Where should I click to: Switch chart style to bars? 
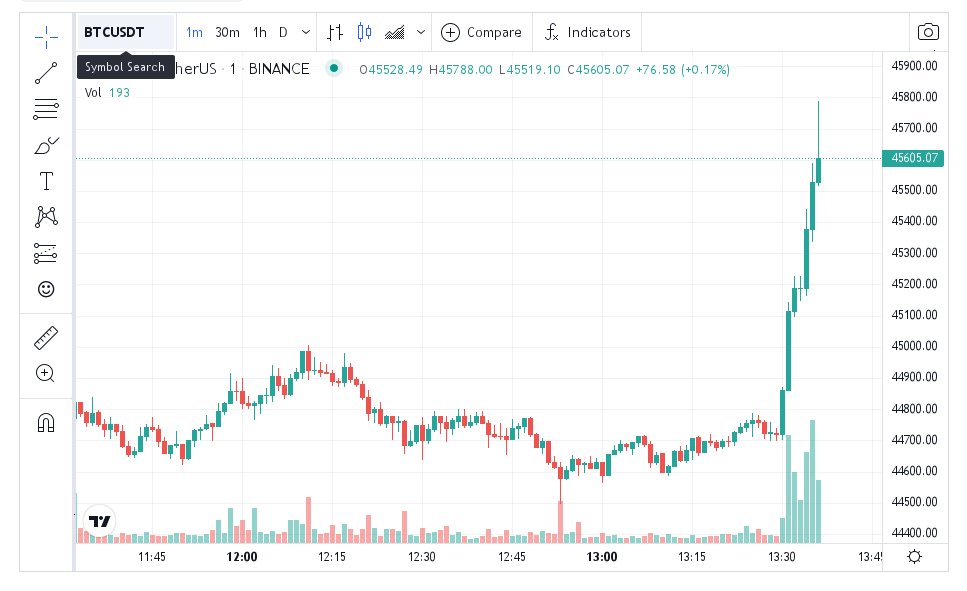pyautogui.click(x=335, y=32)
